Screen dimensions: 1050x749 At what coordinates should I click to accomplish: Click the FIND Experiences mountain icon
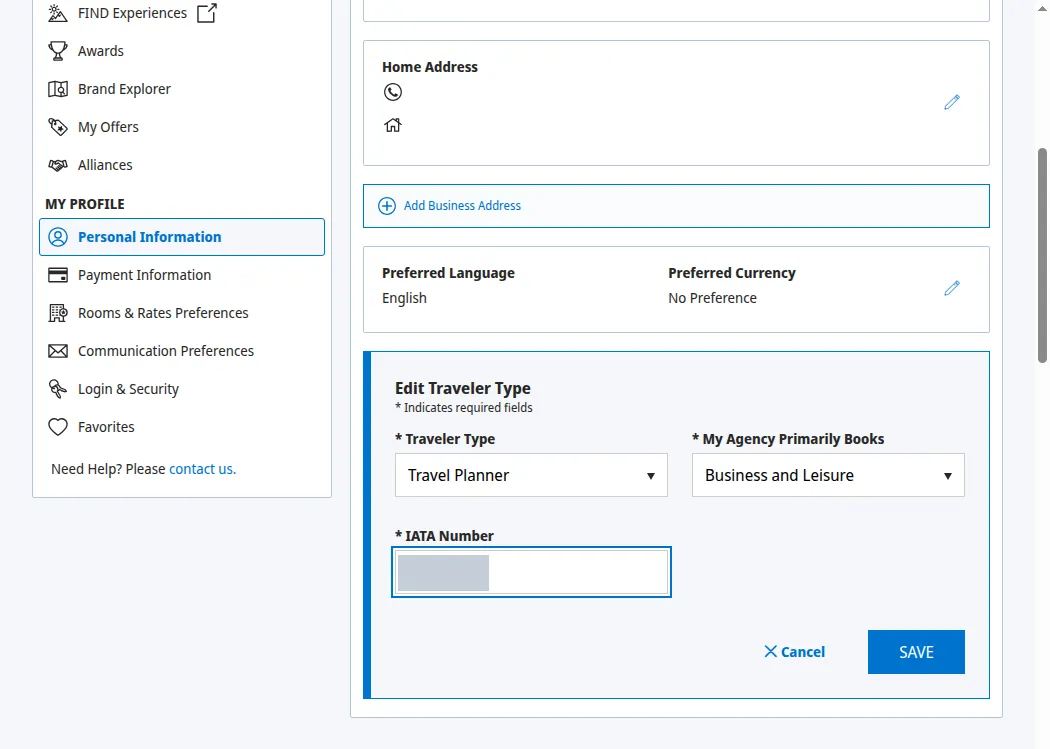[58, 13]
